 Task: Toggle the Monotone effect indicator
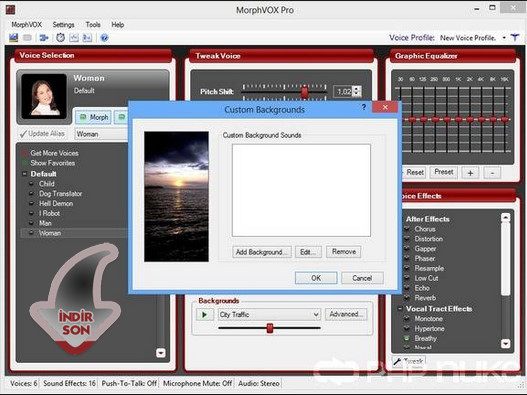[407, 319]
